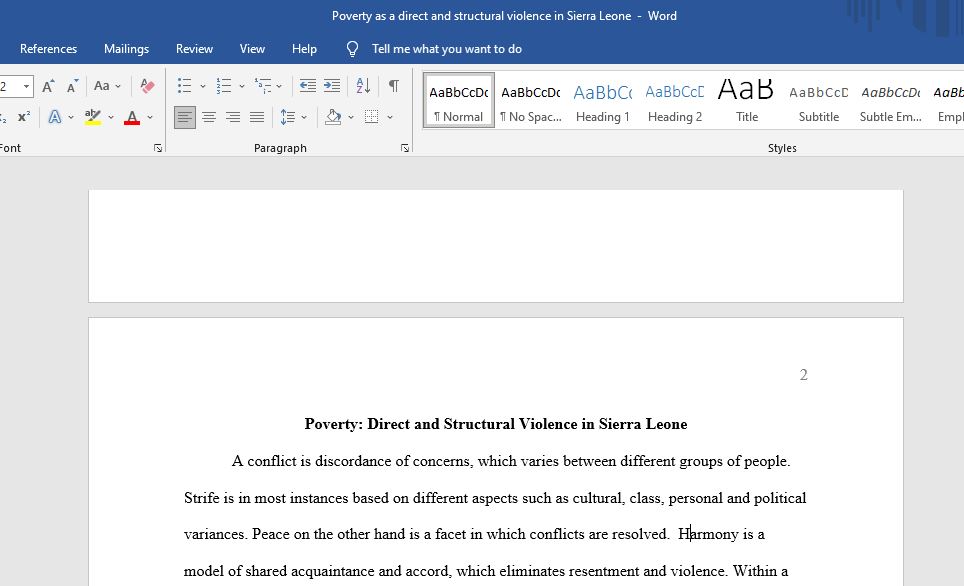Increase font size with Grow Font
This screenshot has width=964, height=586.
coord(48,86)
